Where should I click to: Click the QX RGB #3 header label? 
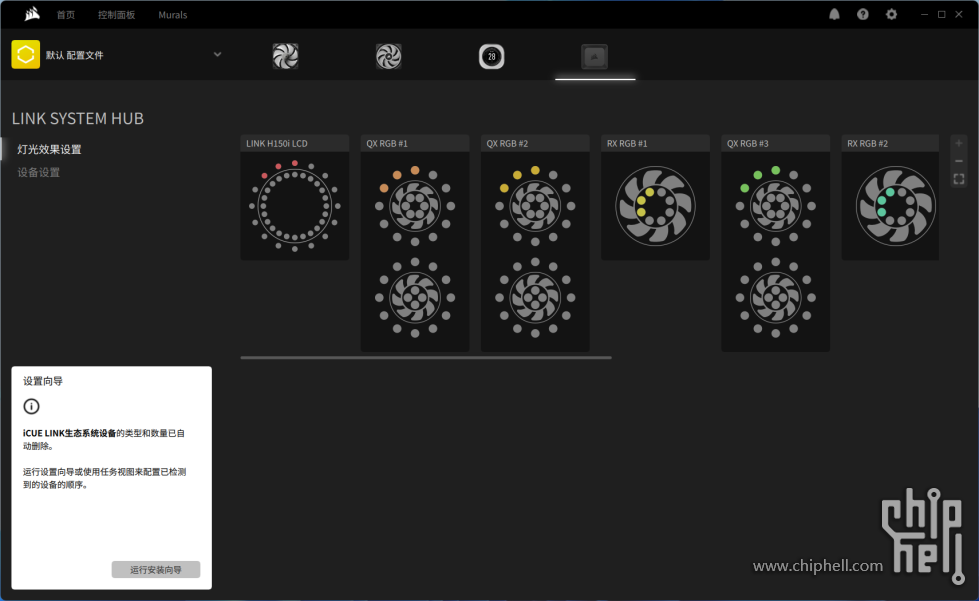[x=747, y=144]
